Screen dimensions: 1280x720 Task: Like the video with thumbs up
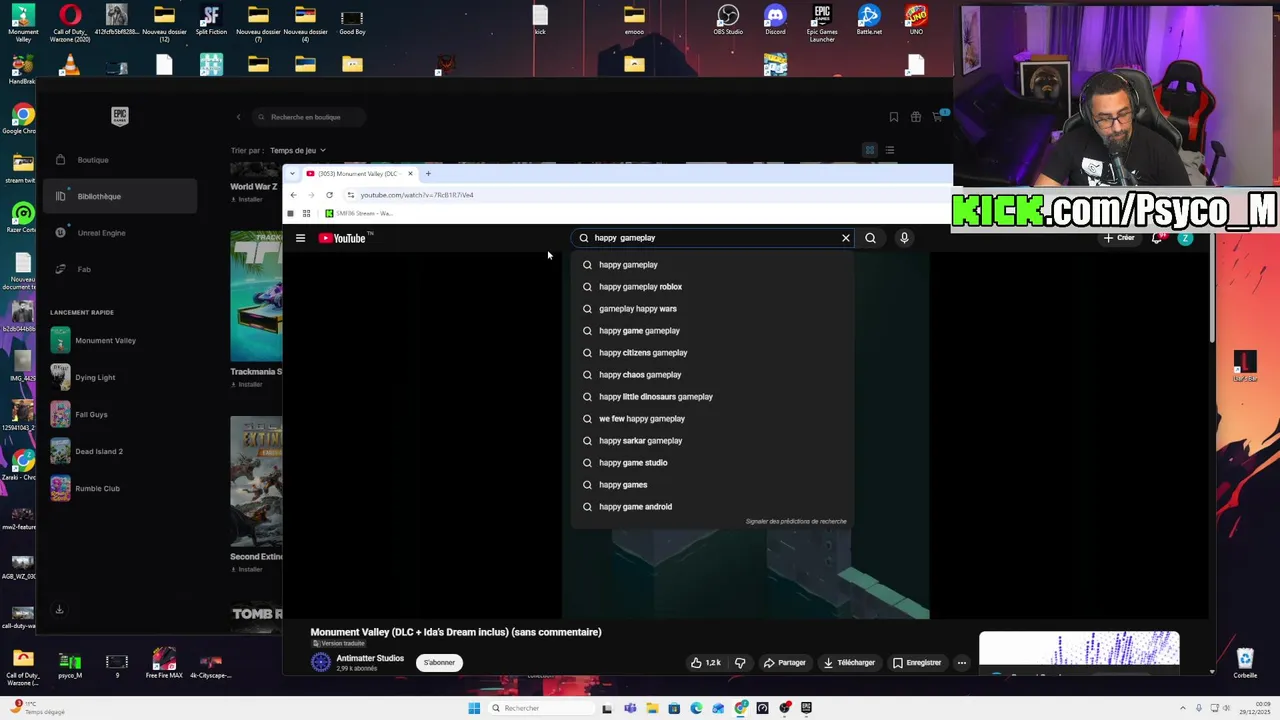click(705, 662)
